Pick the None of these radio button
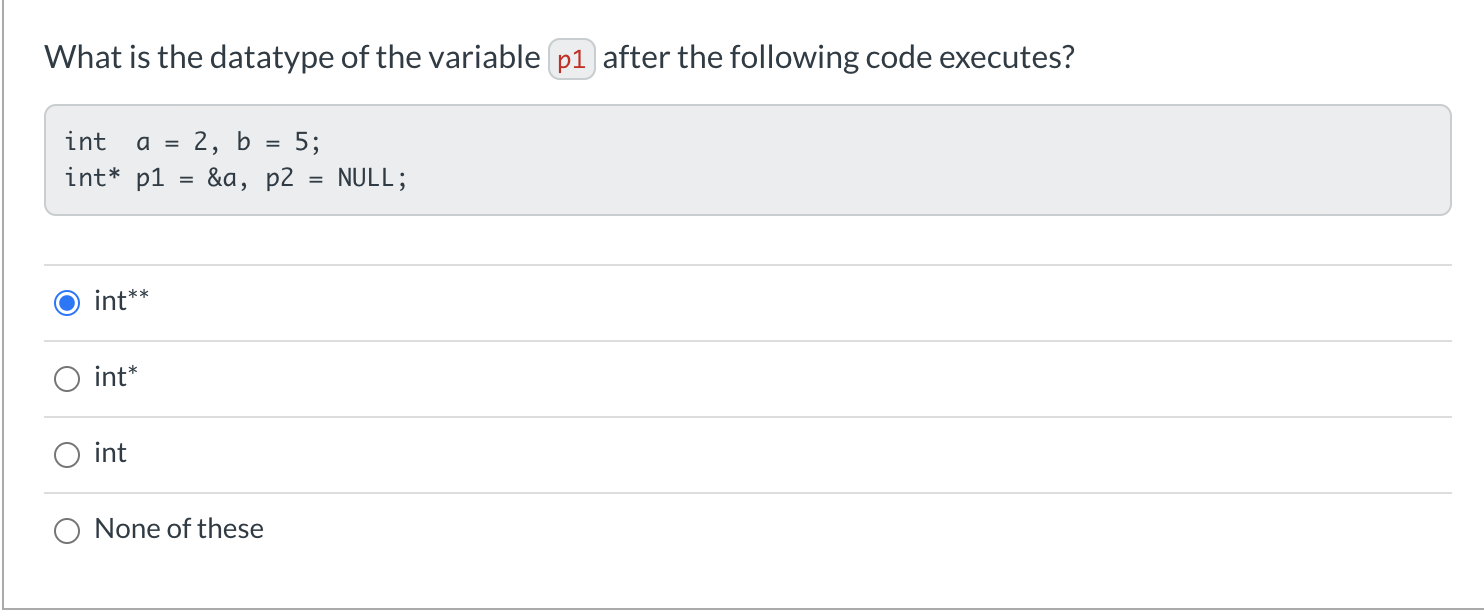The width and height of the screenshot is (1484, 612). (67, 530)
